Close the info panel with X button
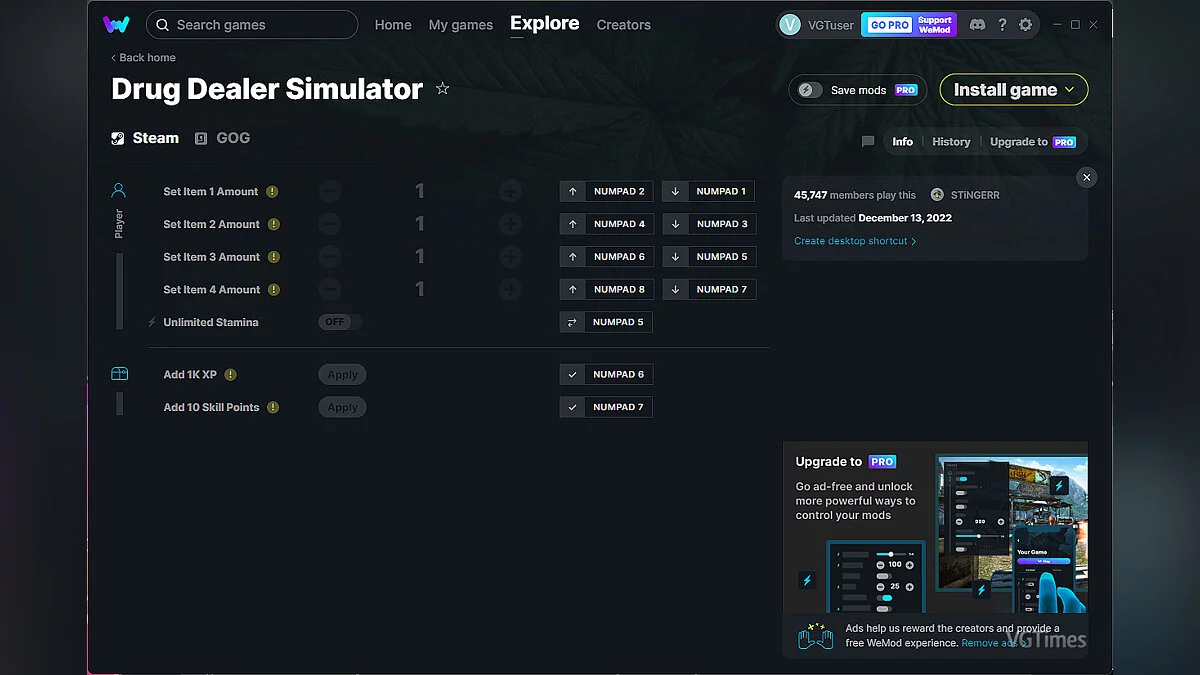 tap(1087, 177)
